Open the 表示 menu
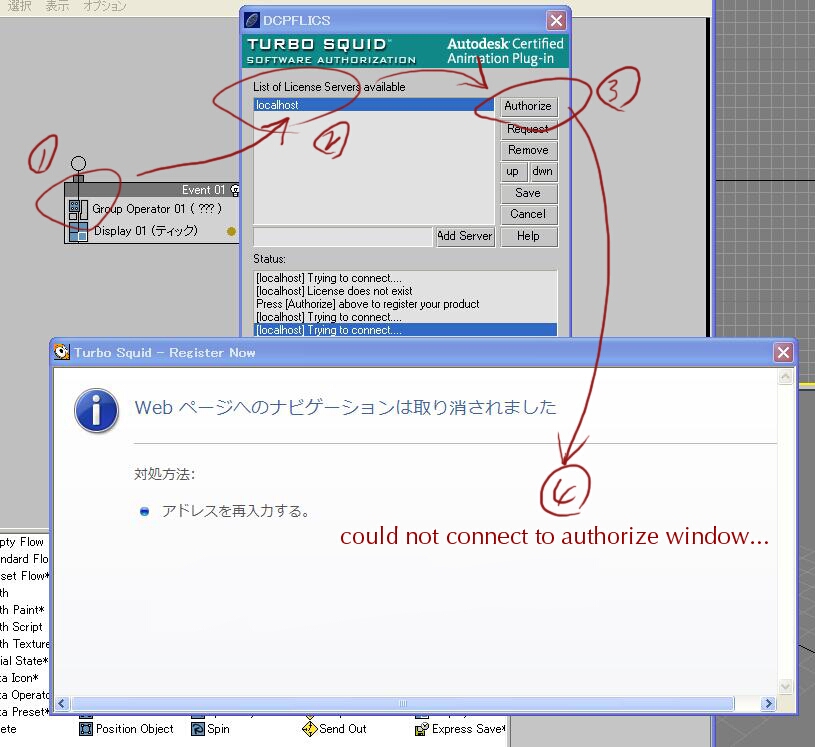Image resolution: width=815 pixels, height=747 pixels. pyautogui.click(x=57, y=6)
